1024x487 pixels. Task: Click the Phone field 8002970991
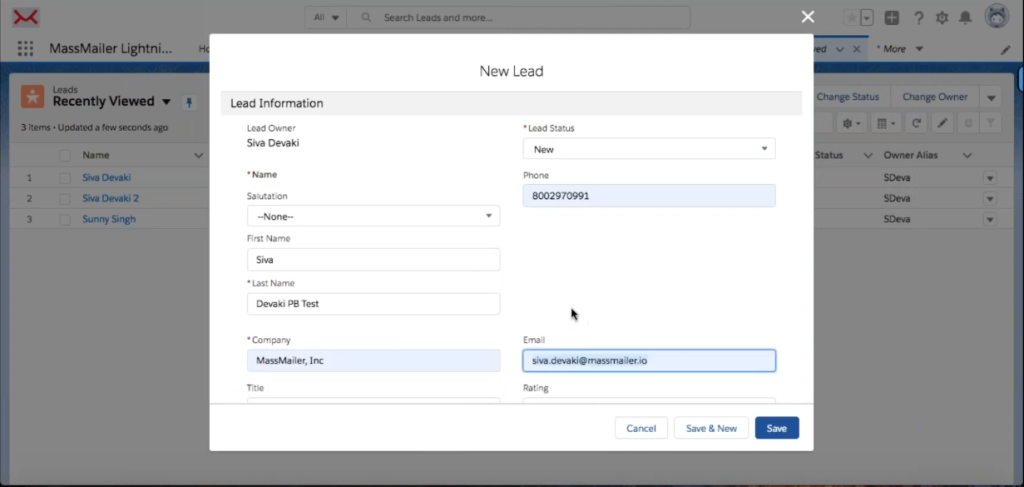648,195
